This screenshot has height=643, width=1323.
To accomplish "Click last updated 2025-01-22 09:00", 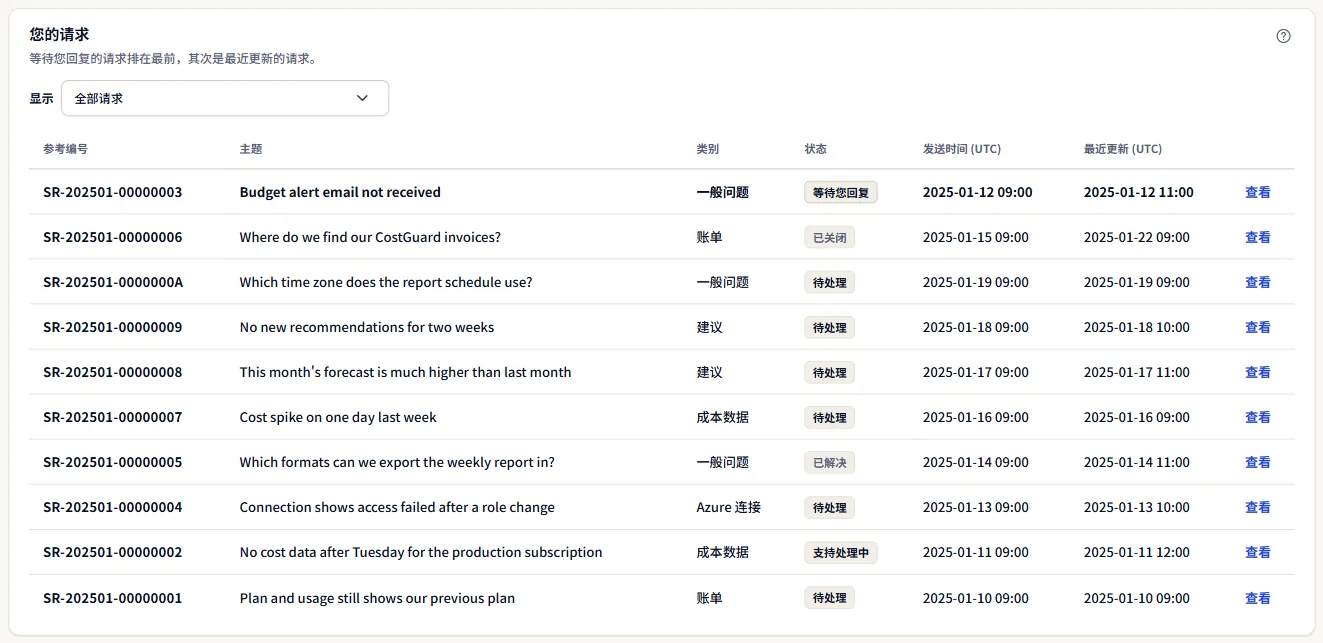I will click(x=1137, y=237).
